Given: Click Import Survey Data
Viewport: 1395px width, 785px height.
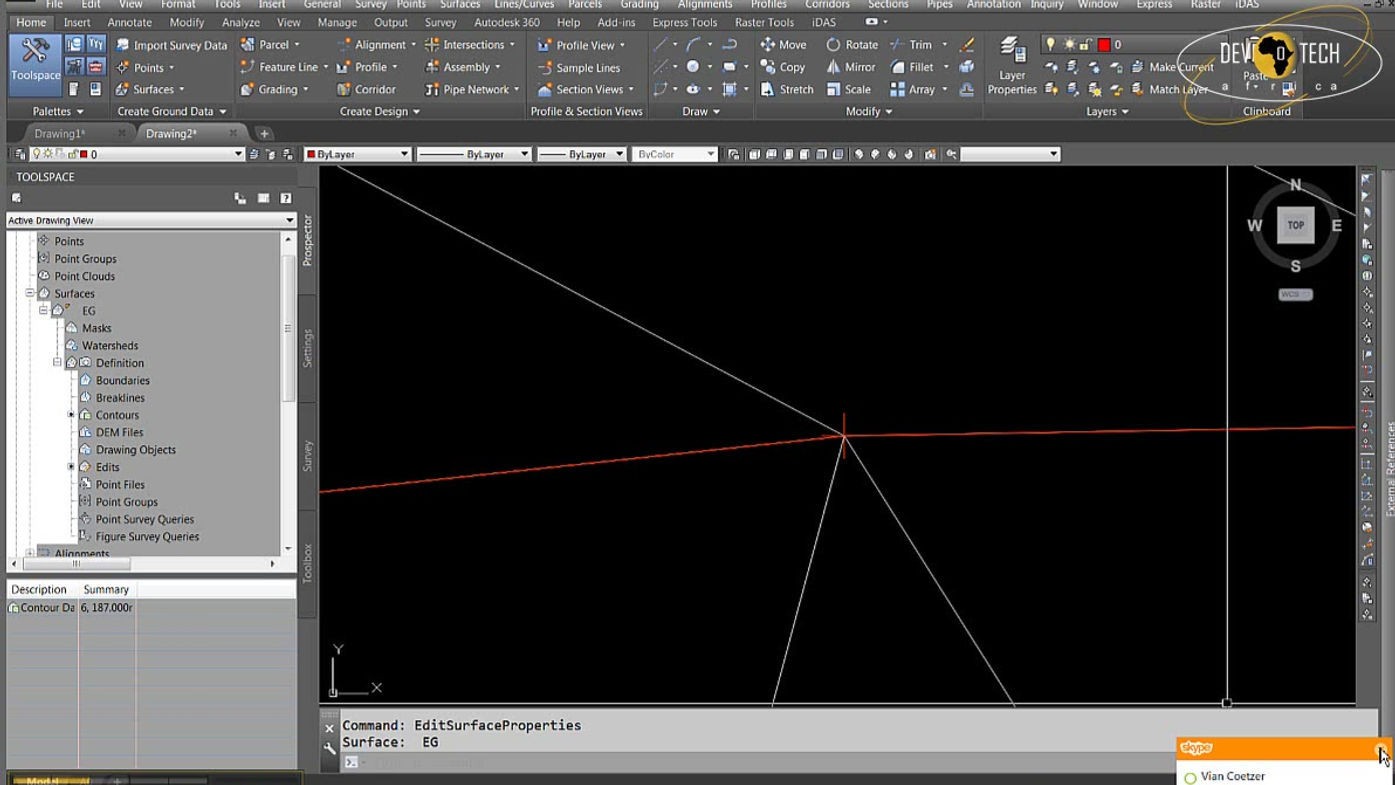Looking at the screenshot, I should (x=171, y=45).
